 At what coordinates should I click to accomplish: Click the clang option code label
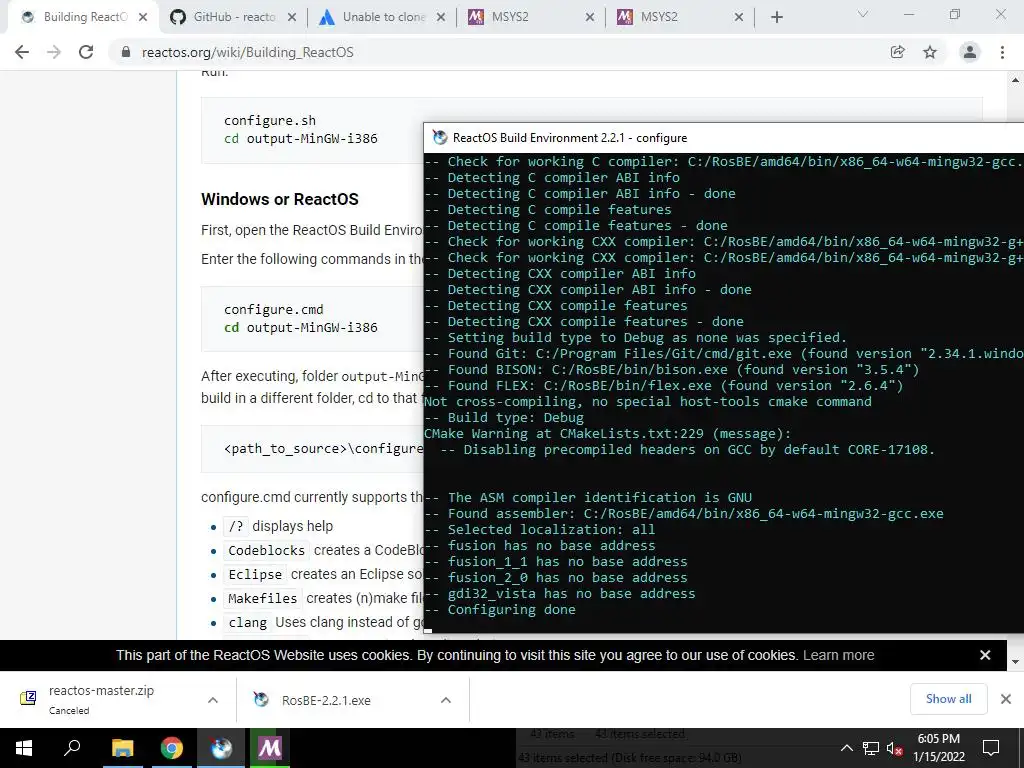248,623
